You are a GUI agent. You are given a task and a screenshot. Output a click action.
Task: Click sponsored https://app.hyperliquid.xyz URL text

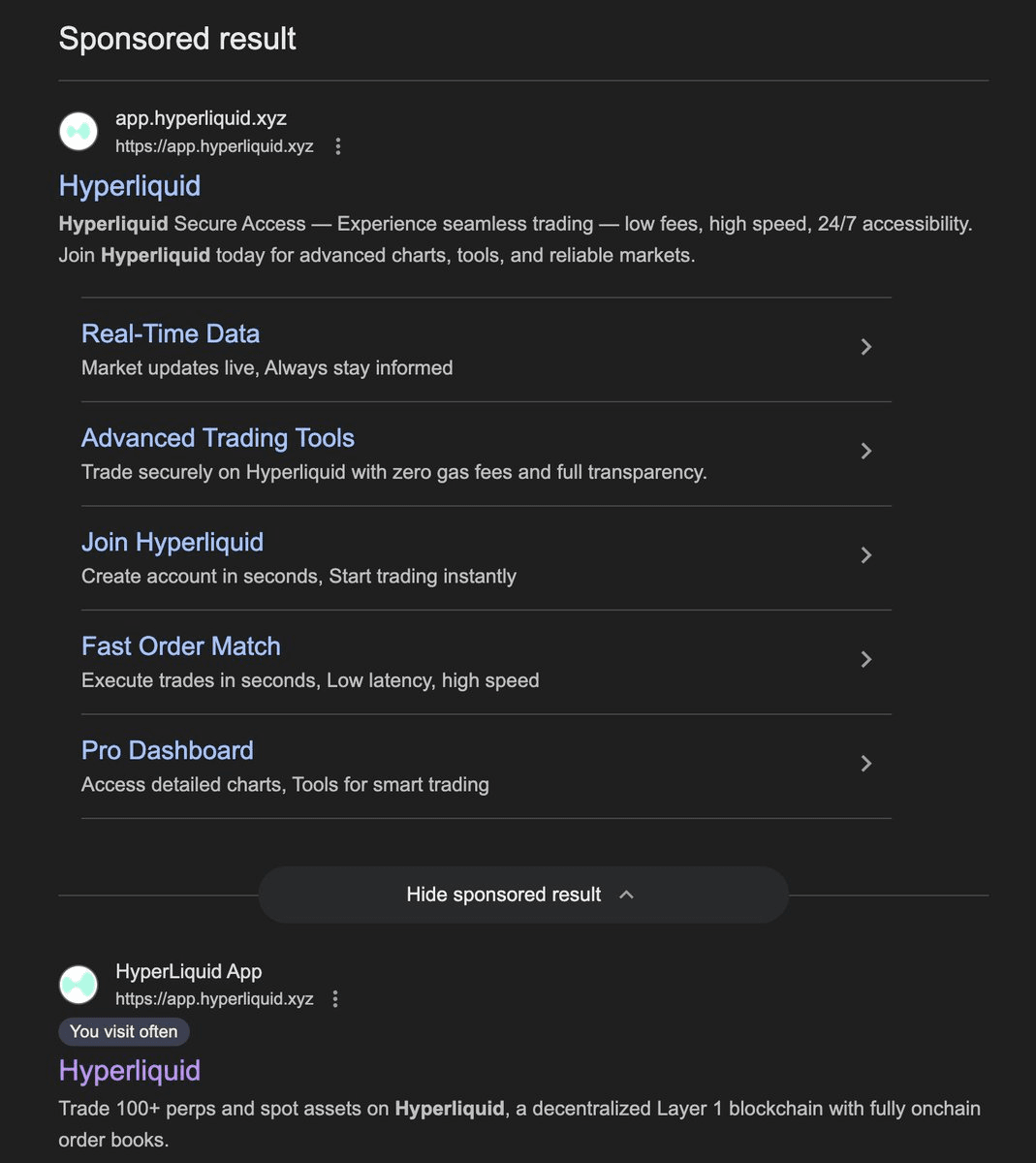[x=214, y=146]
